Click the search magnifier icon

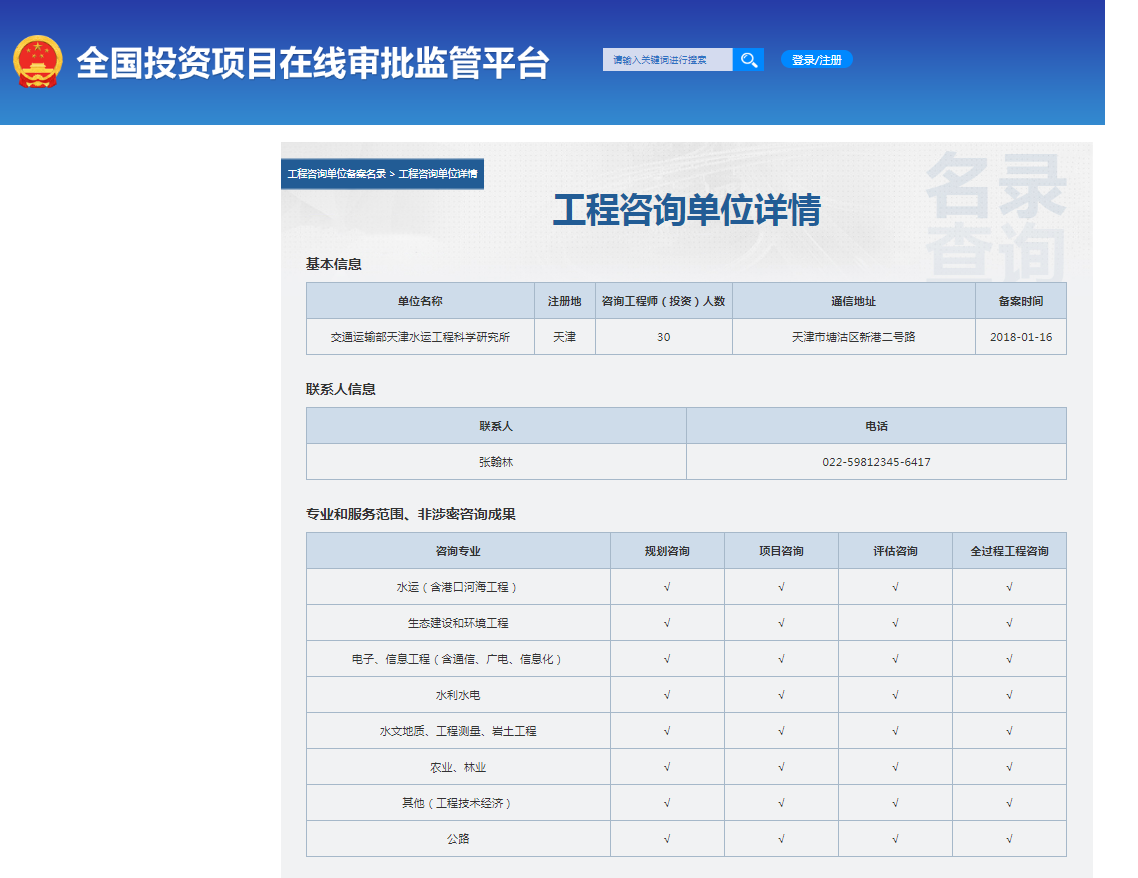point(748,59)
